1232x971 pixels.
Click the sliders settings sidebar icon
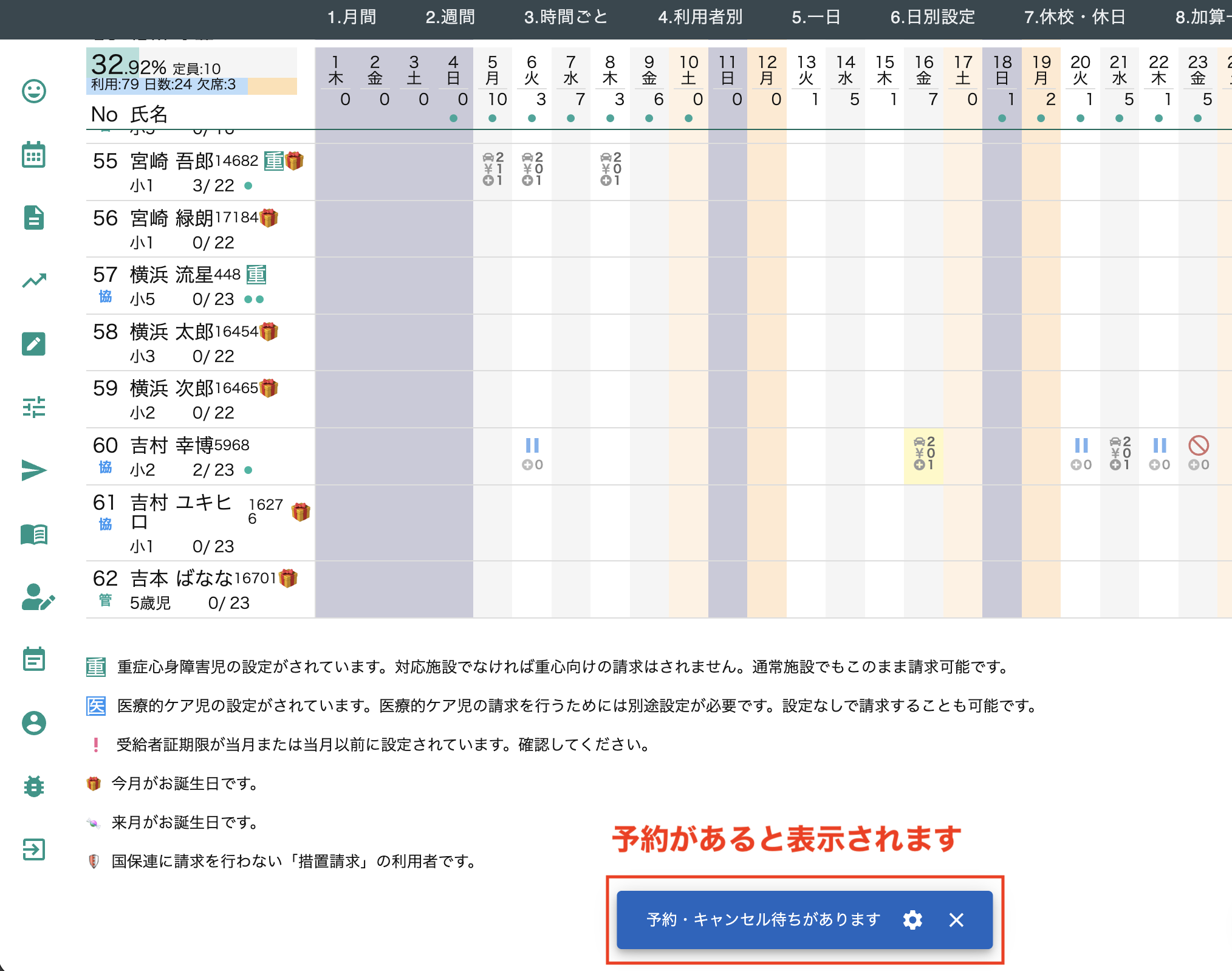(34, 407)
